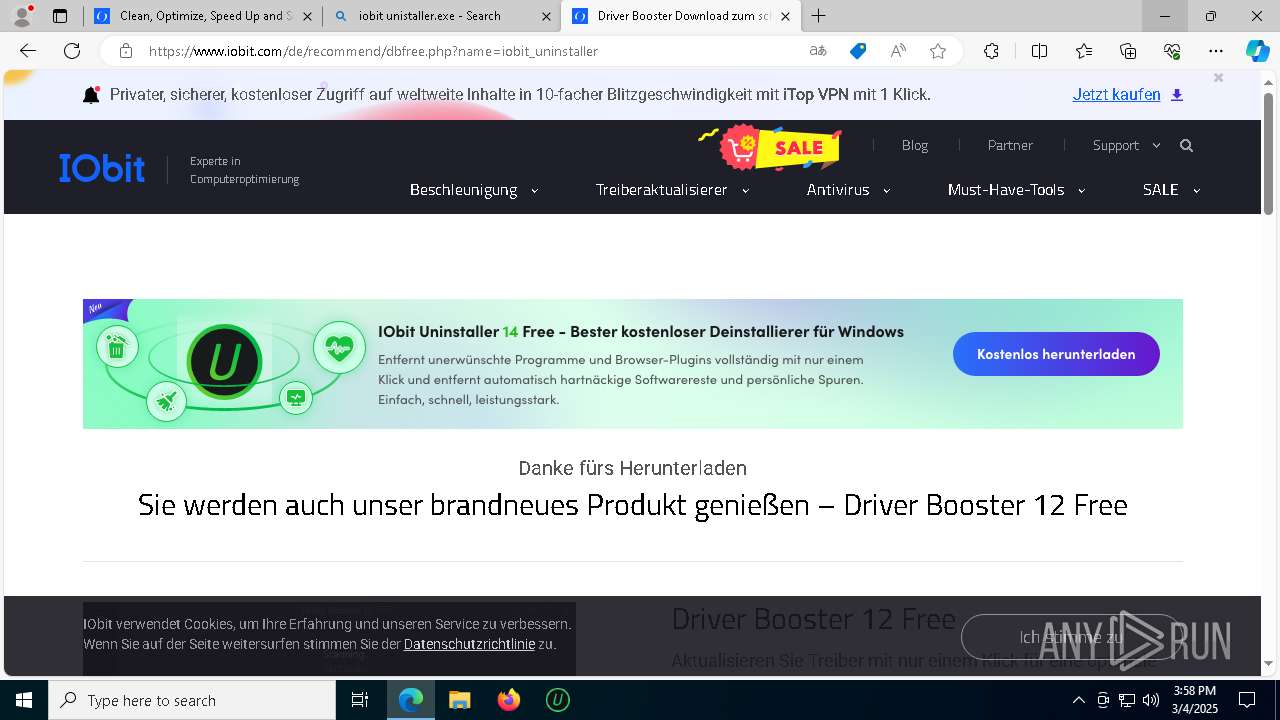Image resolution: width=1280 pixels, height=720 pixels.
Task: Open IObit Uninstaller from the taskbar
Action: [x=558, y=700]
